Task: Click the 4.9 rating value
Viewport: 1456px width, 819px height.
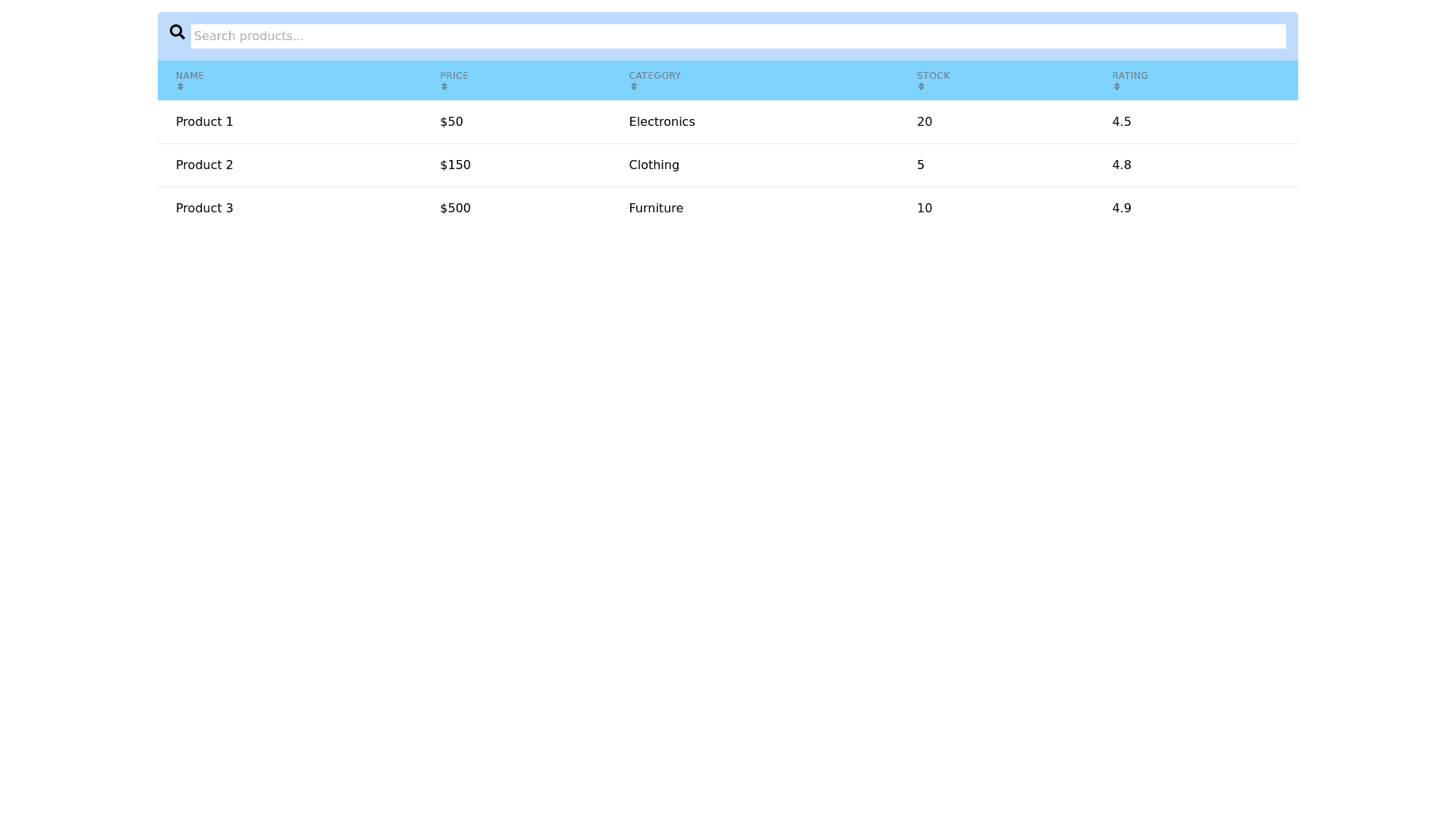Action: [x=1122, y=209]
